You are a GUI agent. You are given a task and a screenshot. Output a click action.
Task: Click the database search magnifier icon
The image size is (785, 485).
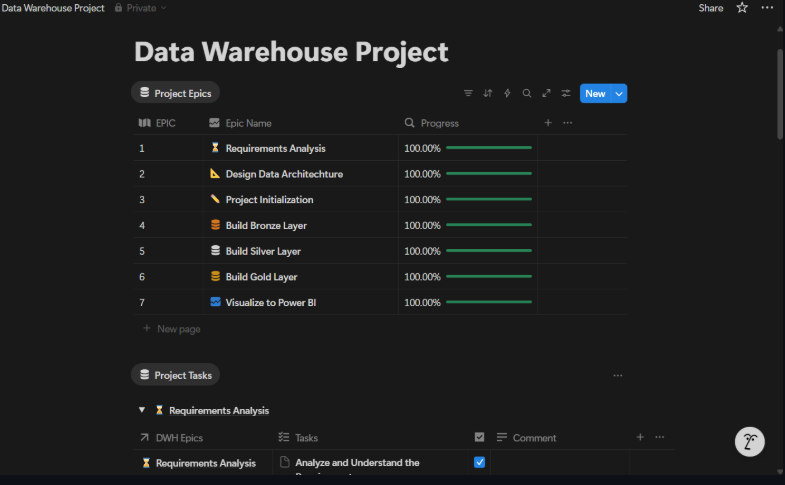click(x=527, y=94)
